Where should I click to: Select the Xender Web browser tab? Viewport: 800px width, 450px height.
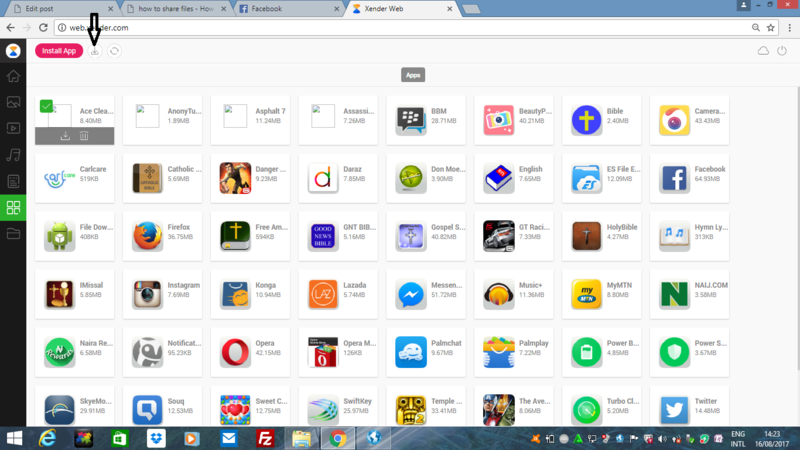402,9
